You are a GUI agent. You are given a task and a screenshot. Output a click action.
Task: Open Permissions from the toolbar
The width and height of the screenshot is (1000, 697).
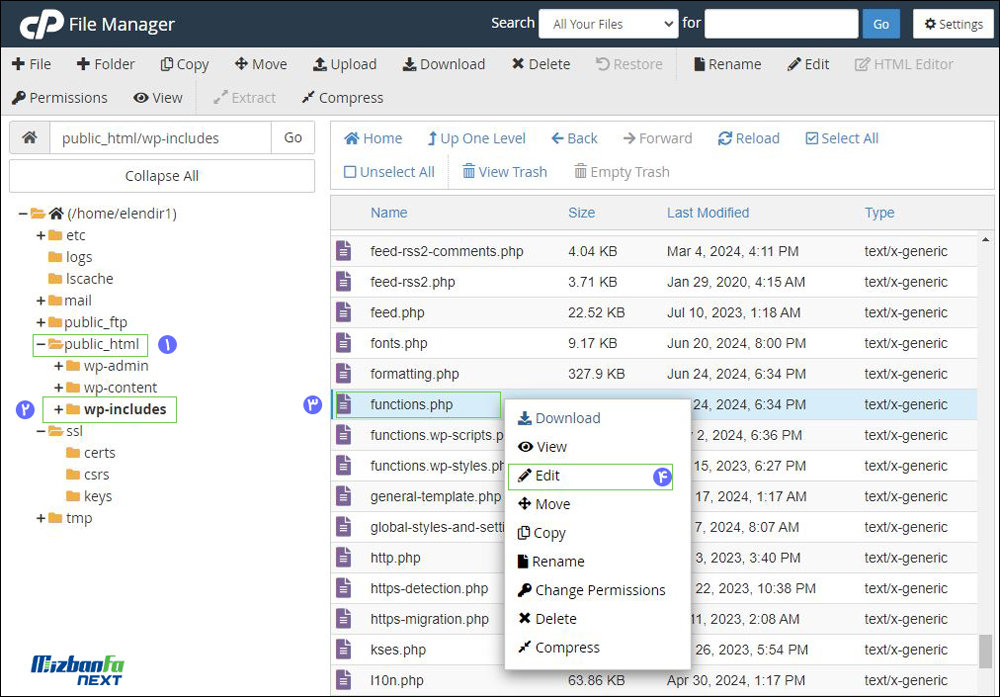click(60, 98)
